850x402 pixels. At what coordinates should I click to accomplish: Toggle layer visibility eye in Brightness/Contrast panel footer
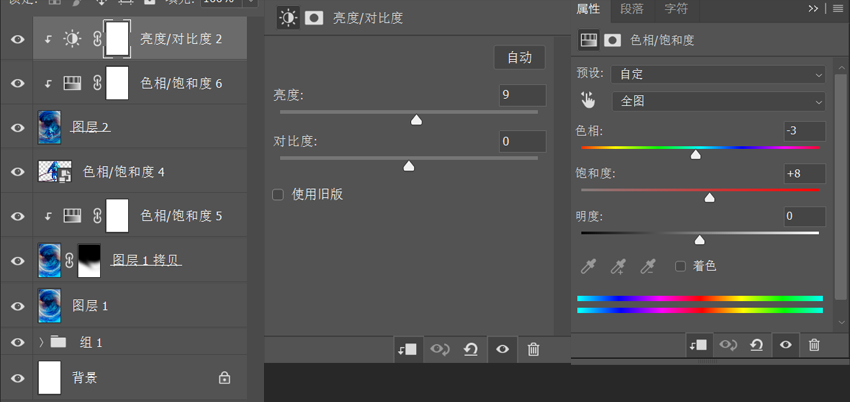click(503, 349)
